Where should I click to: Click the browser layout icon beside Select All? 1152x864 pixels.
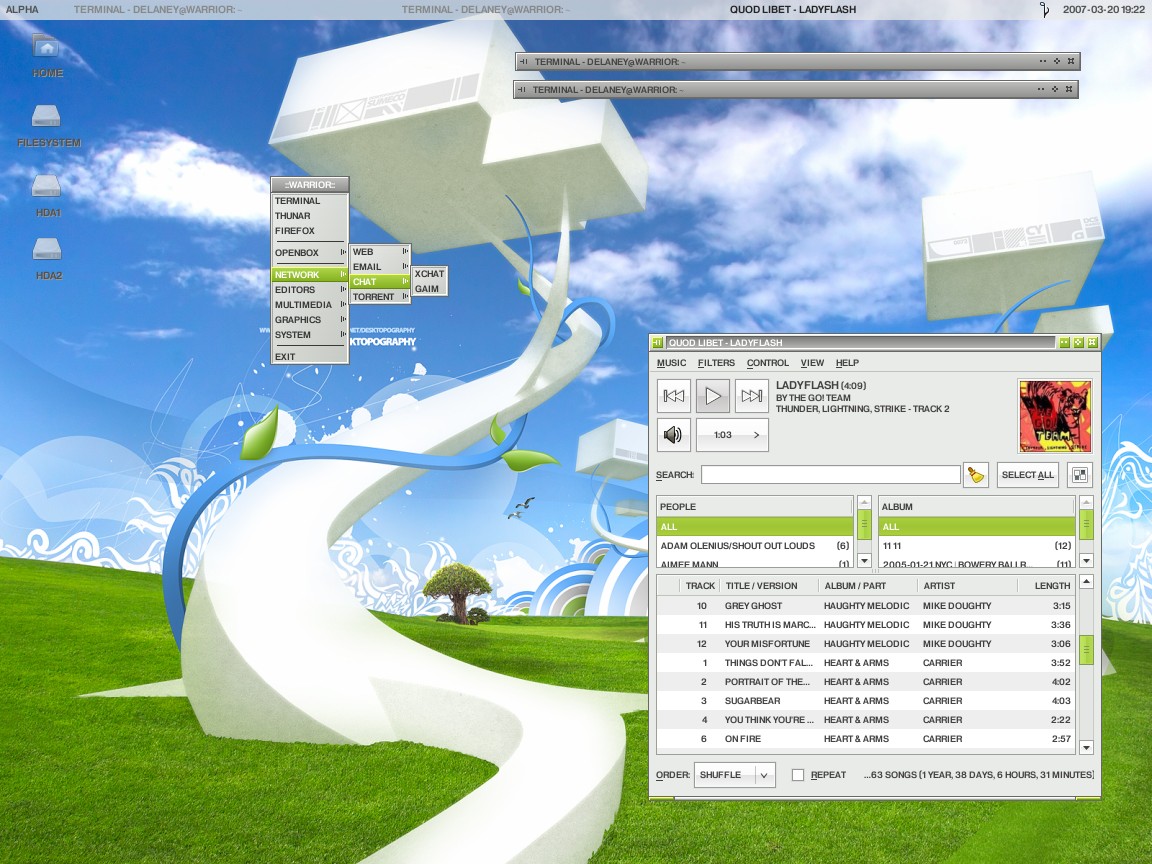(x=1079, y=475)
